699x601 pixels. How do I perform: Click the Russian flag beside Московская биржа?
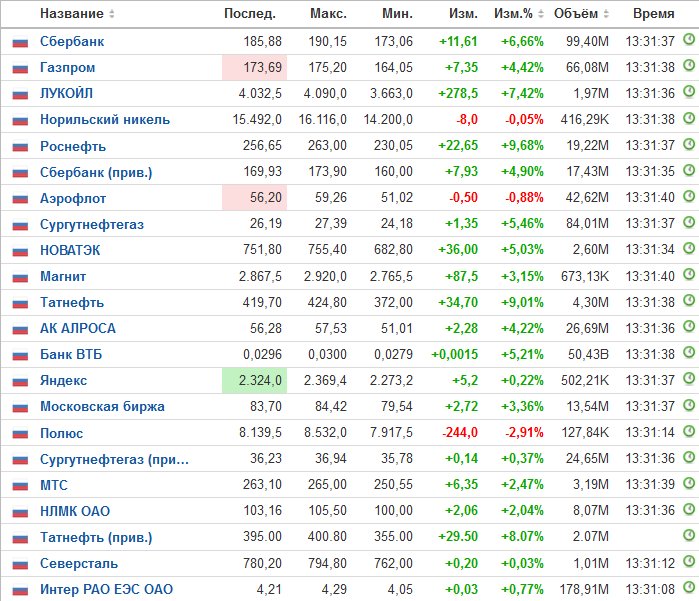[x=20, y=408]
